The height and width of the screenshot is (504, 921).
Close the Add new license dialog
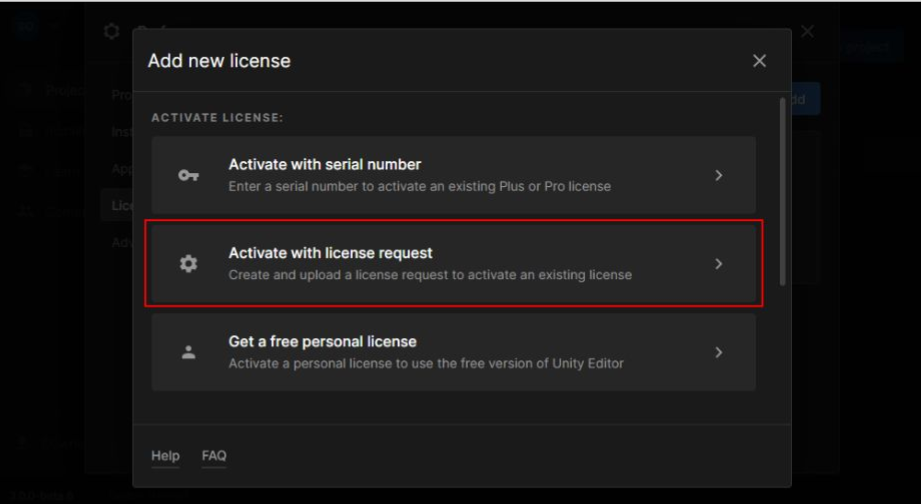759,61
